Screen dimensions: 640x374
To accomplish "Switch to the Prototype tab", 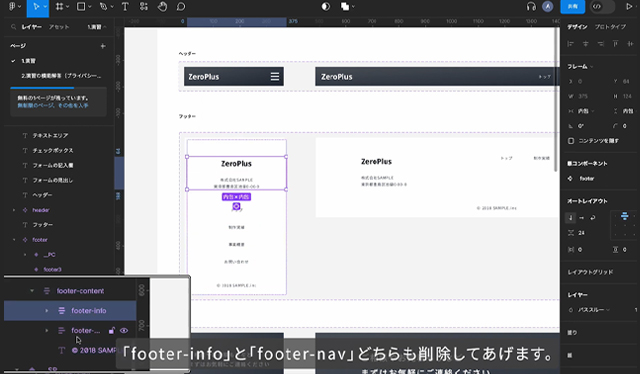I will click(x=610, y=27).
